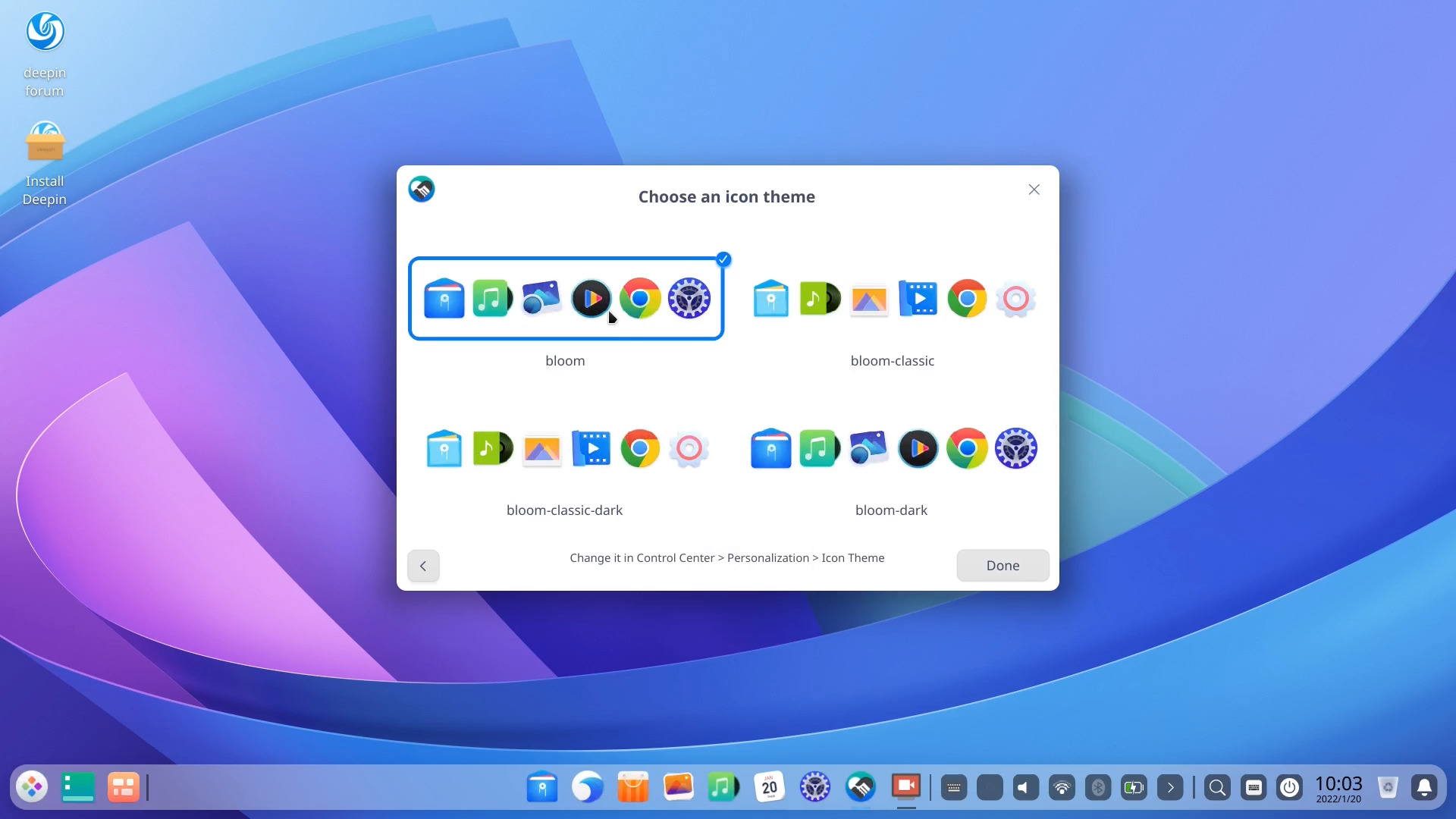Open the Control Center from the dock
1456x819 pixels.
pos(815,787)
